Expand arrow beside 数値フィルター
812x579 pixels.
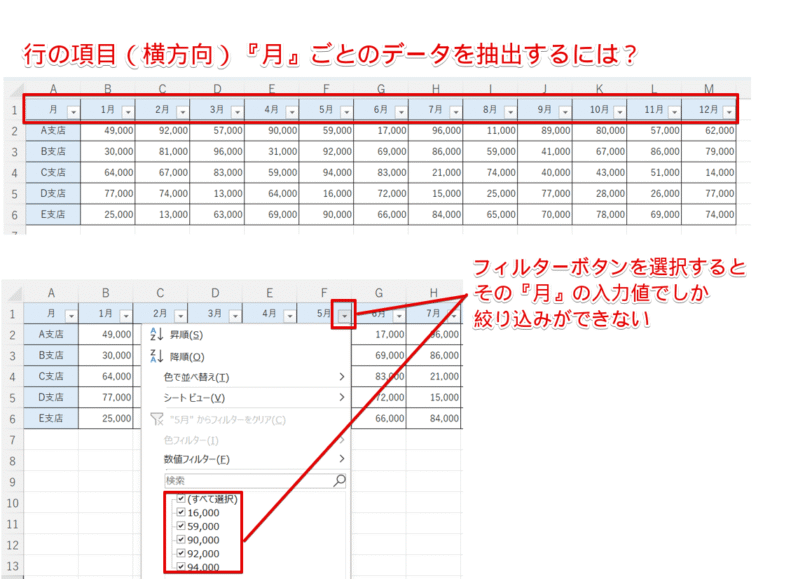342,458
